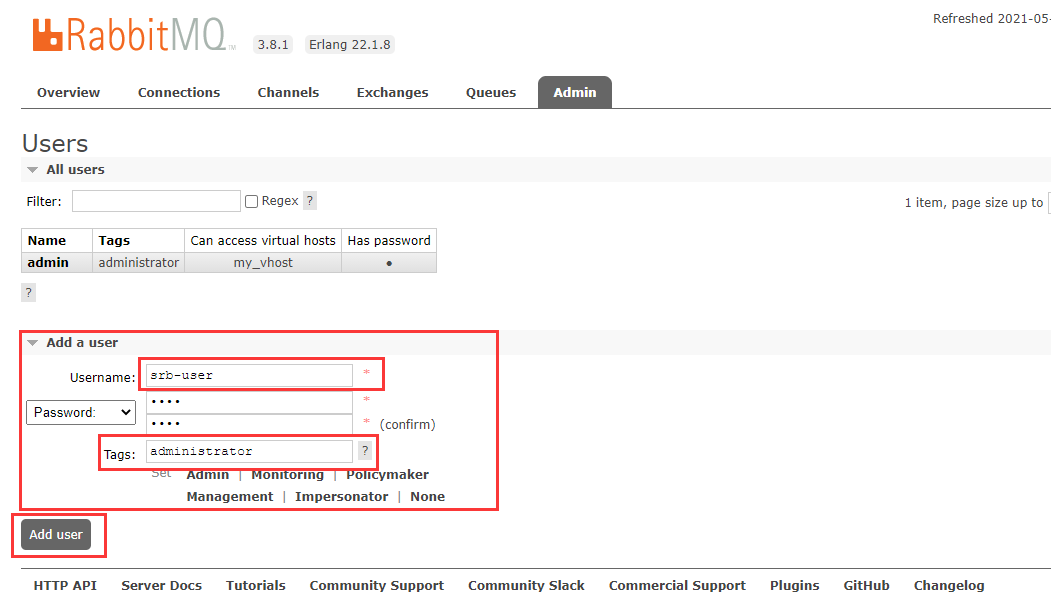Viewport: 1051px width, 614px height.
Task: Open the HTTP API footer link
Action: (x=65, y=585)
